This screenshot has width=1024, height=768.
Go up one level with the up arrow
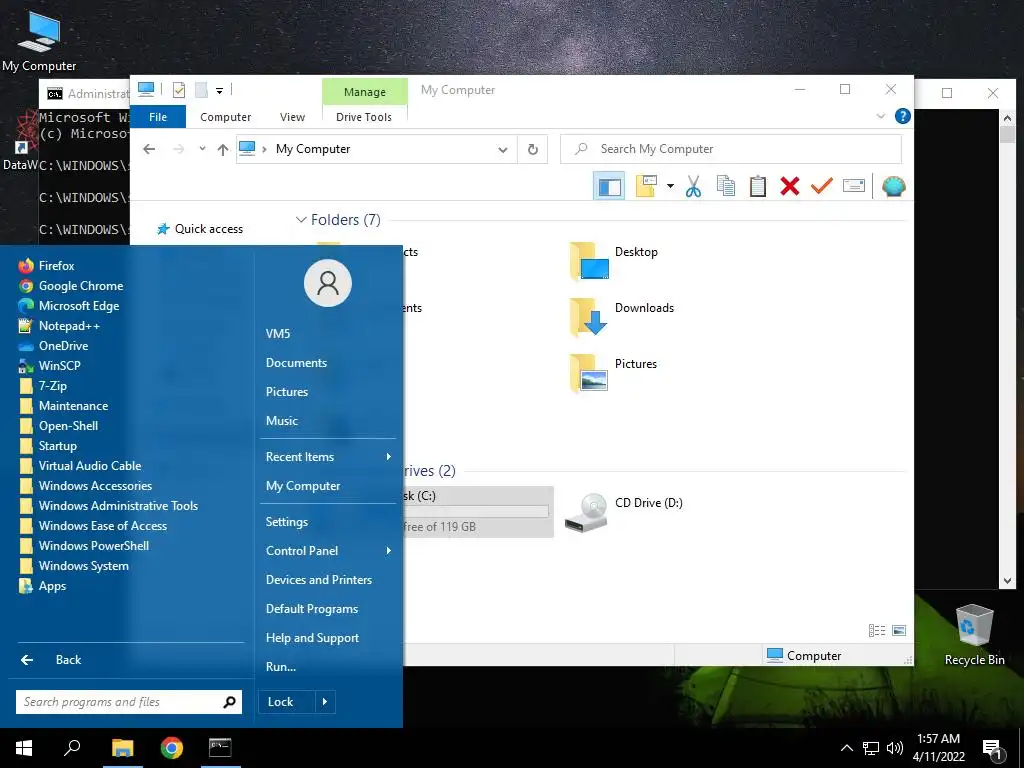click(x=223, y=150)
